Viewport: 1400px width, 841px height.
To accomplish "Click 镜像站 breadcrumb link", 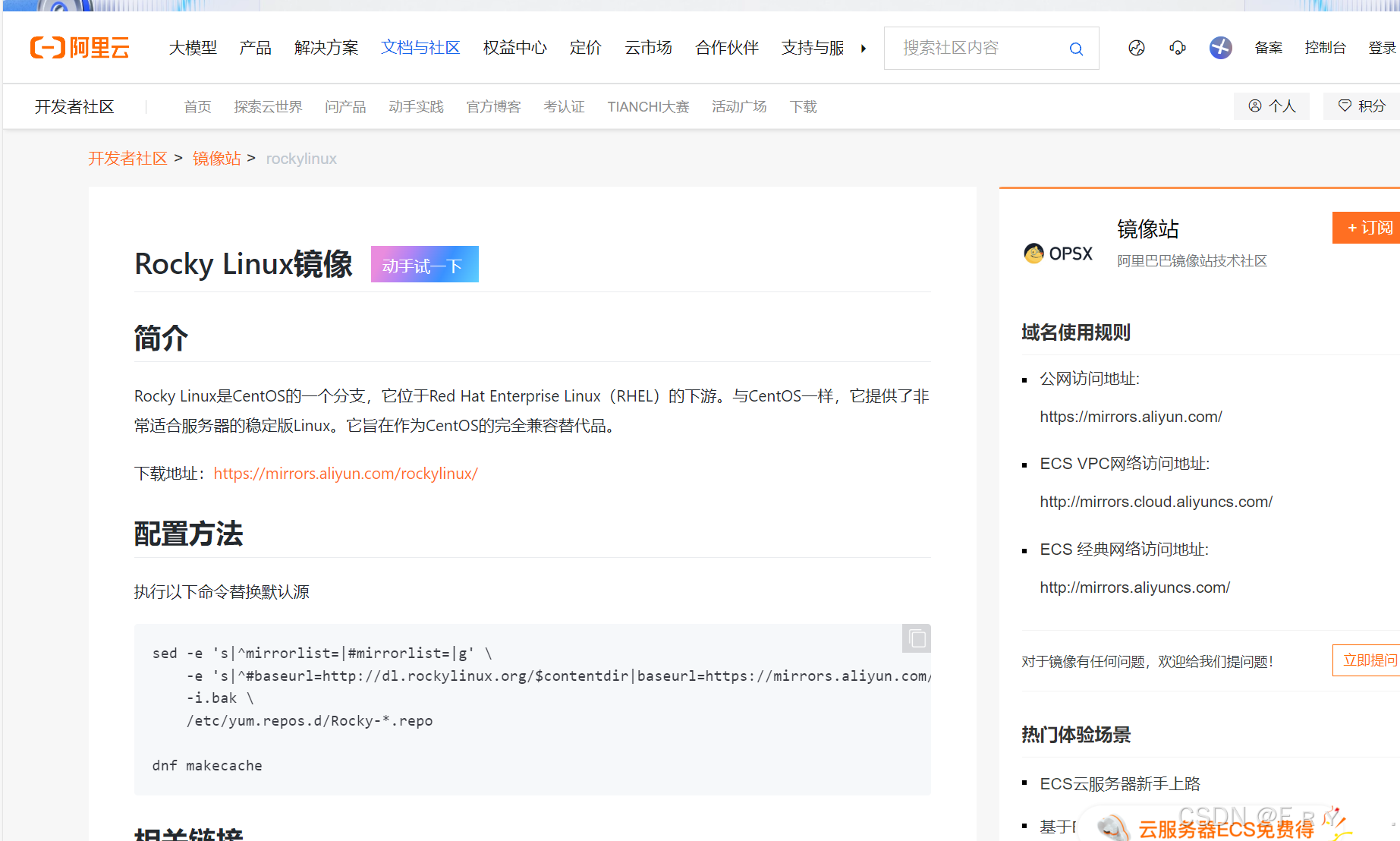I will pyautogui.click(x=216, y=159).
